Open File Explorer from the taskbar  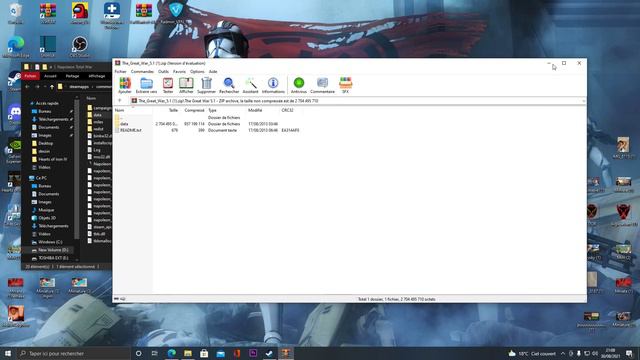click(188, 353)
